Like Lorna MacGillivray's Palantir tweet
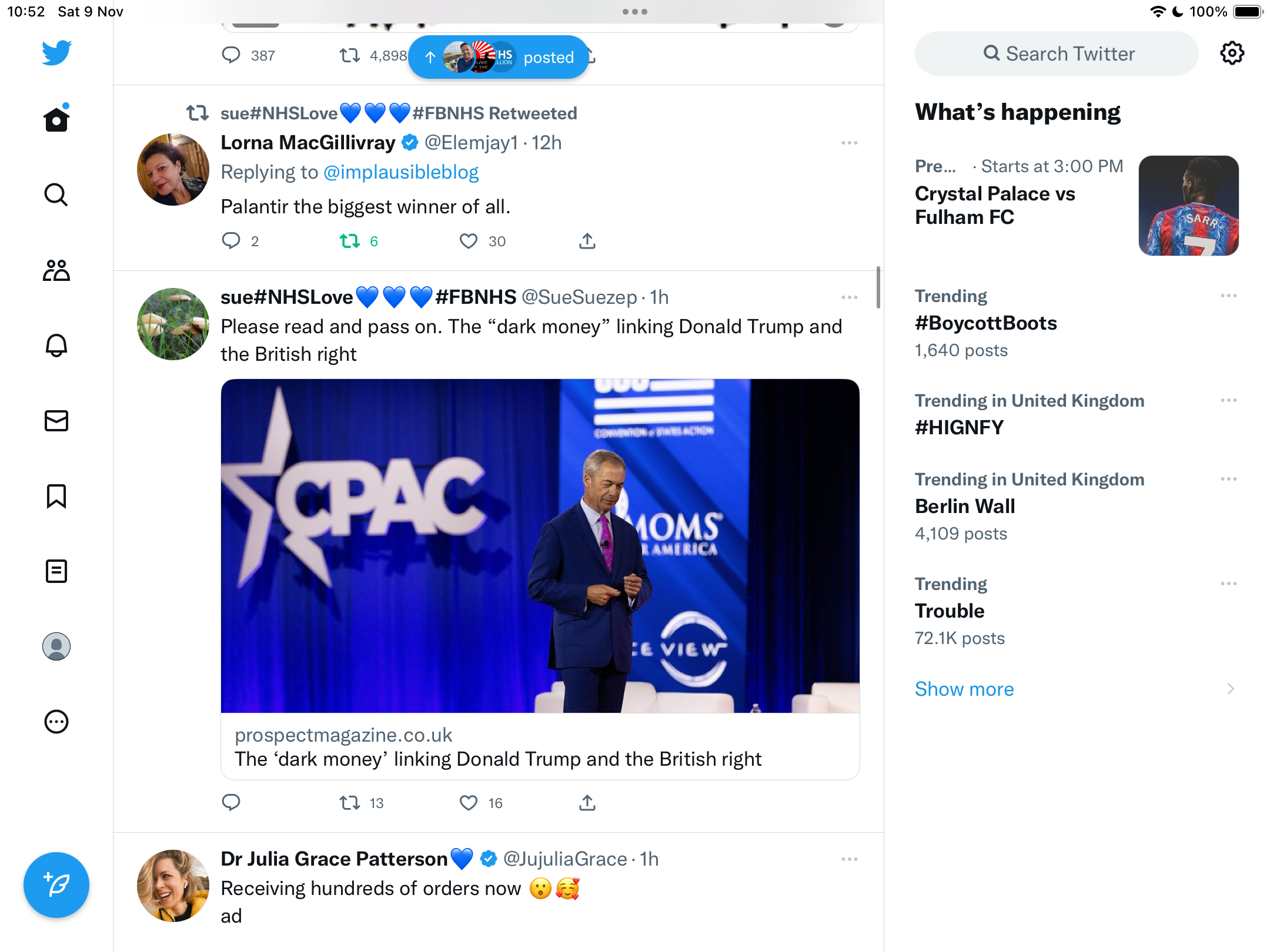This screenshot has width=1270, height=952. point(469,241)
